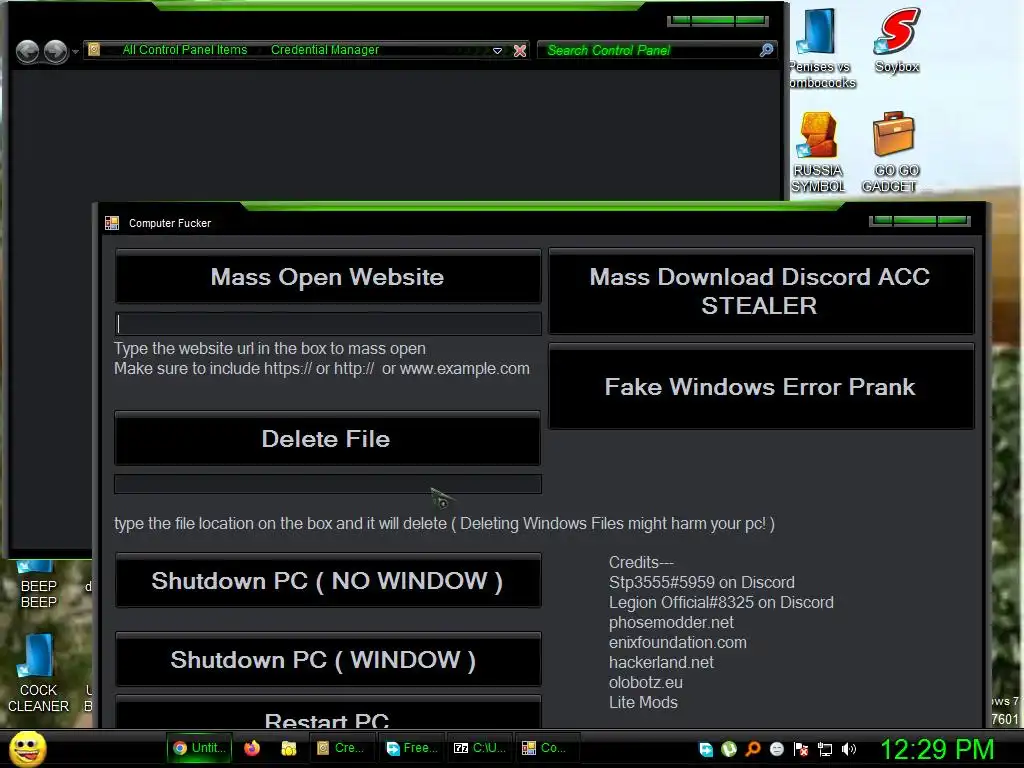Open the smiley face Start button
Screen dimensions: 1024x768
click(x=27, y=749)
